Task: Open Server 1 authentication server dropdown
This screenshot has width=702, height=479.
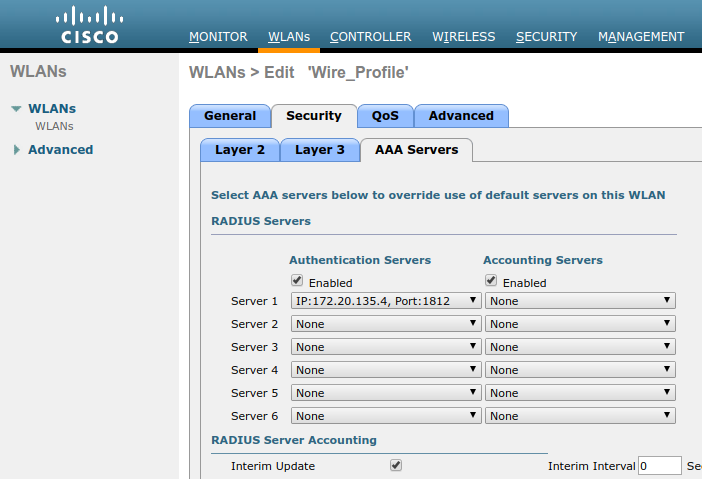Action: click(x=386, y=300)
